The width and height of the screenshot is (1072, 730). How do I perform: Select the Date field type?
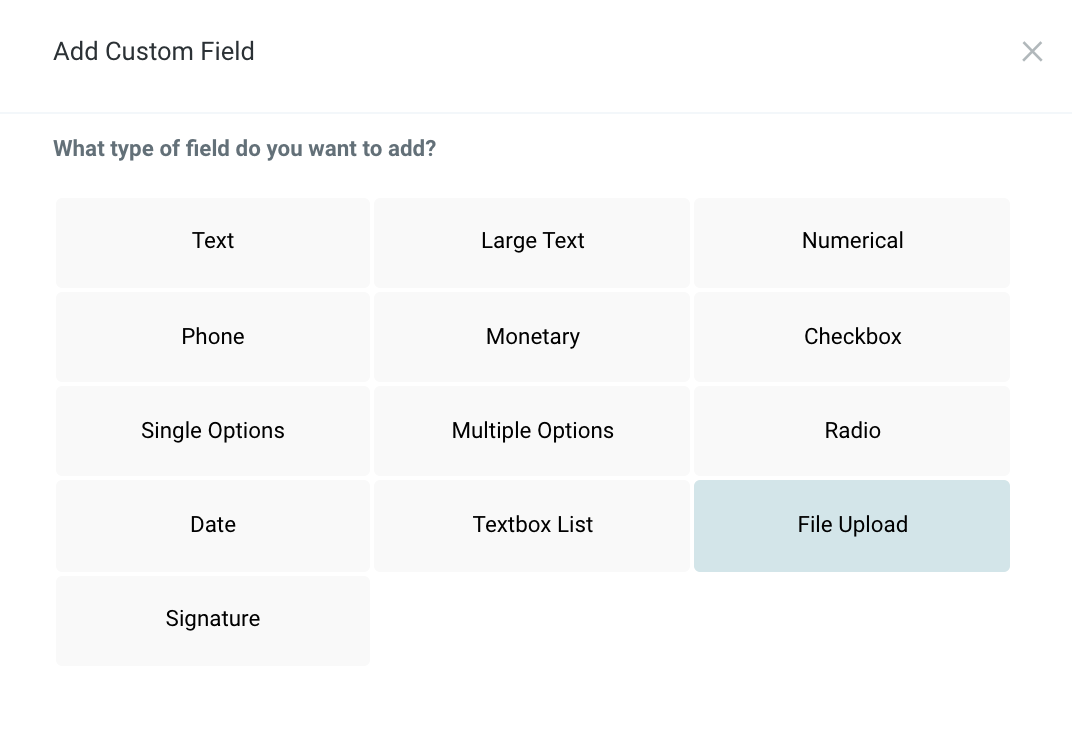pyautogui.click(x=213, y=525)
